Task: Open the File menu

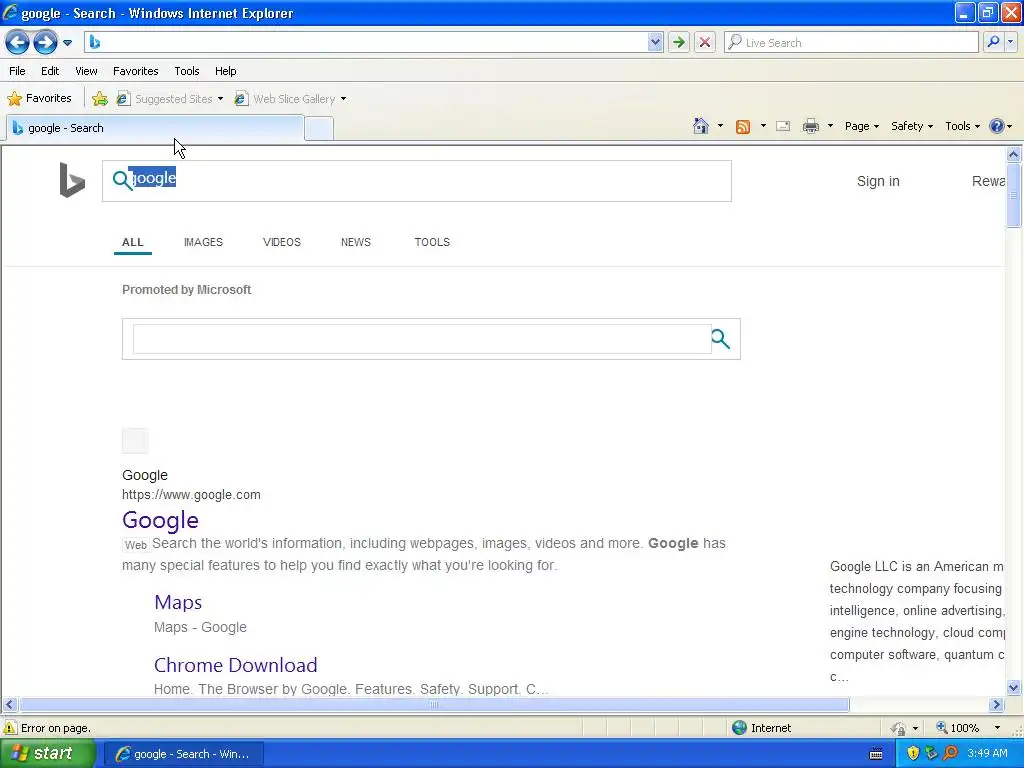Action: tap(18, 71)
